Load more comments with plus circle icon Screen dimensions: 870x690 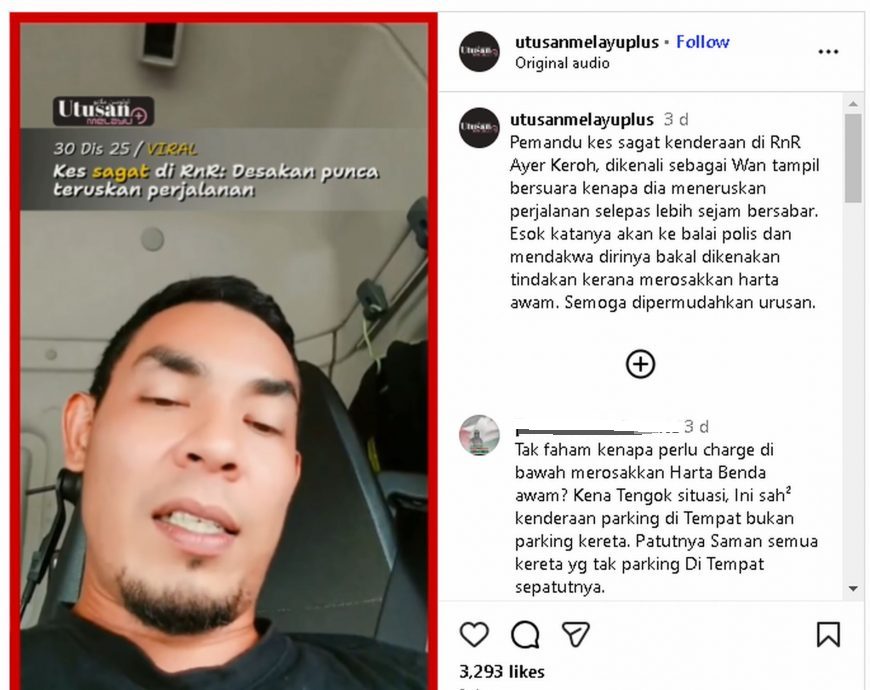[x=640, y=364]
